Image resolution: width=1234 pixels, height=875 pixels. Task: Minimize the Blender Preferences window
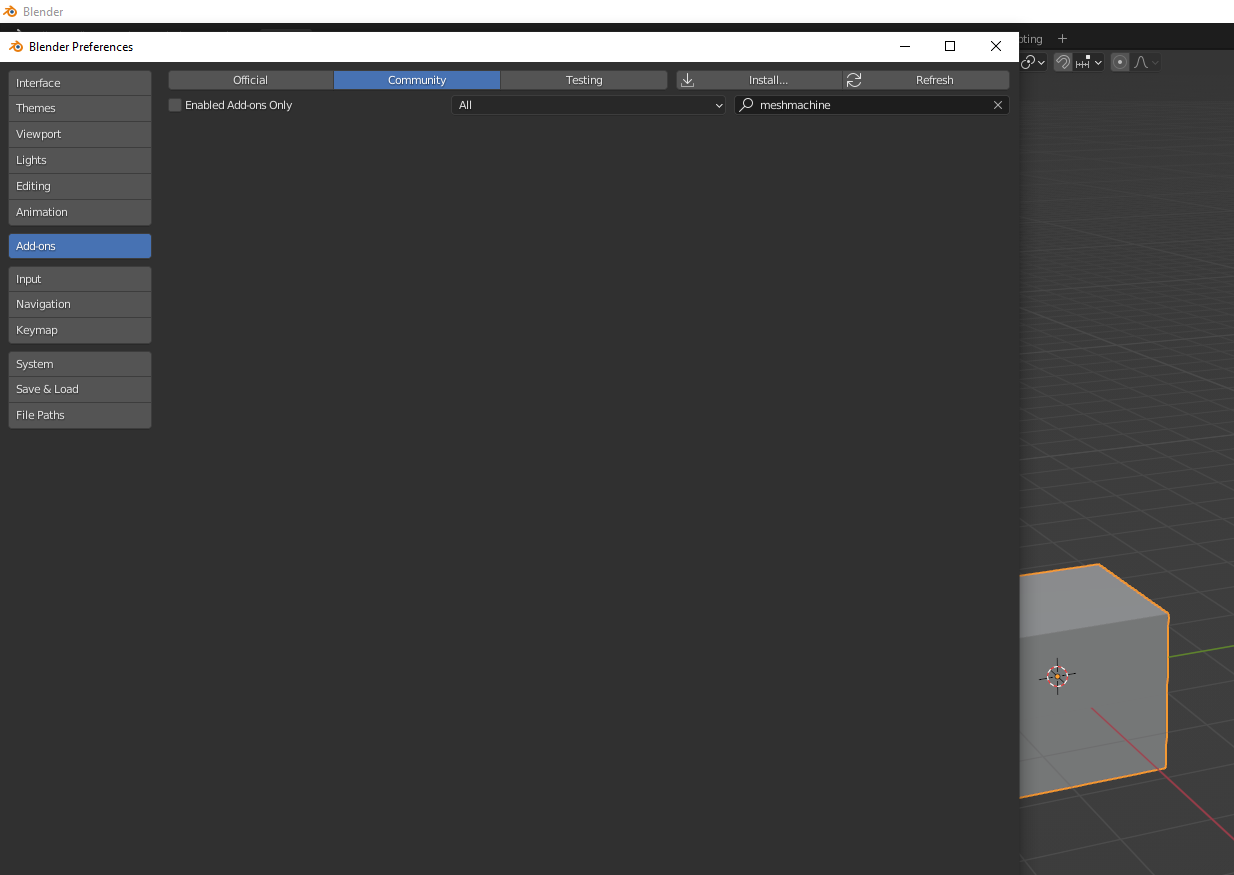pyautogui.click(x=904, y=46)
